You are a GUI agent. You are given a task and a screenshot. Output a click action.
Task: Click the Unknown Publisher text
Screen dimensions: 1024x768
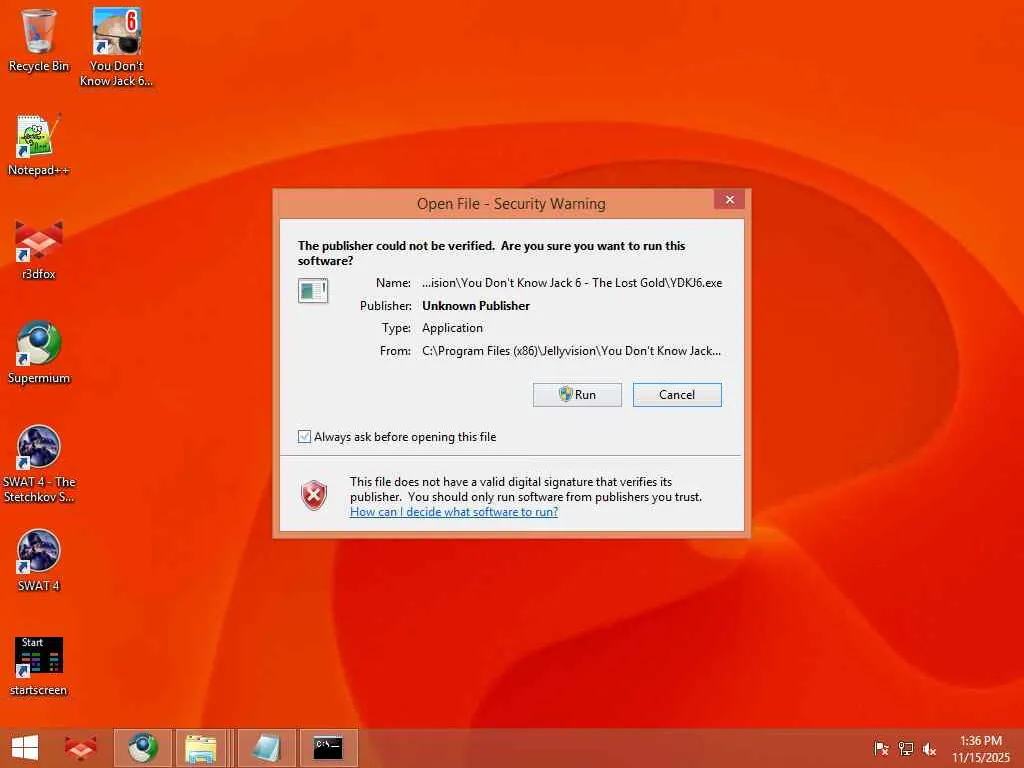pyautogui.click(x=476, y=306)
